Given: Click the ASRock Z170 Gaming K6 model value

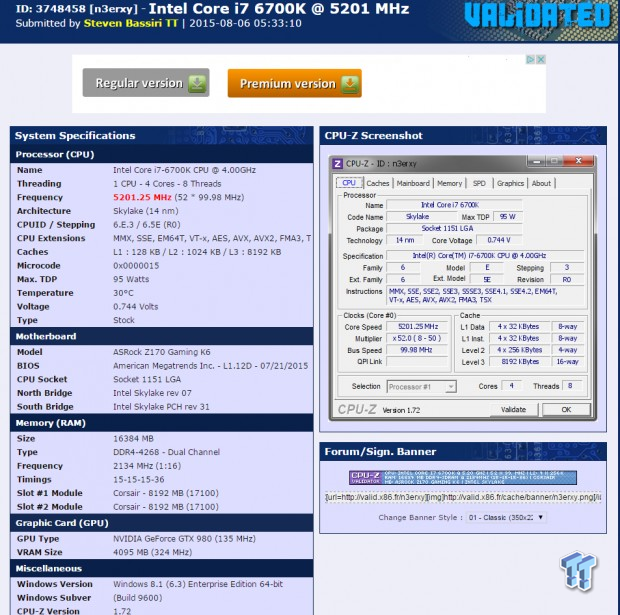Looking at the screenshot, I should coord(162,352).
